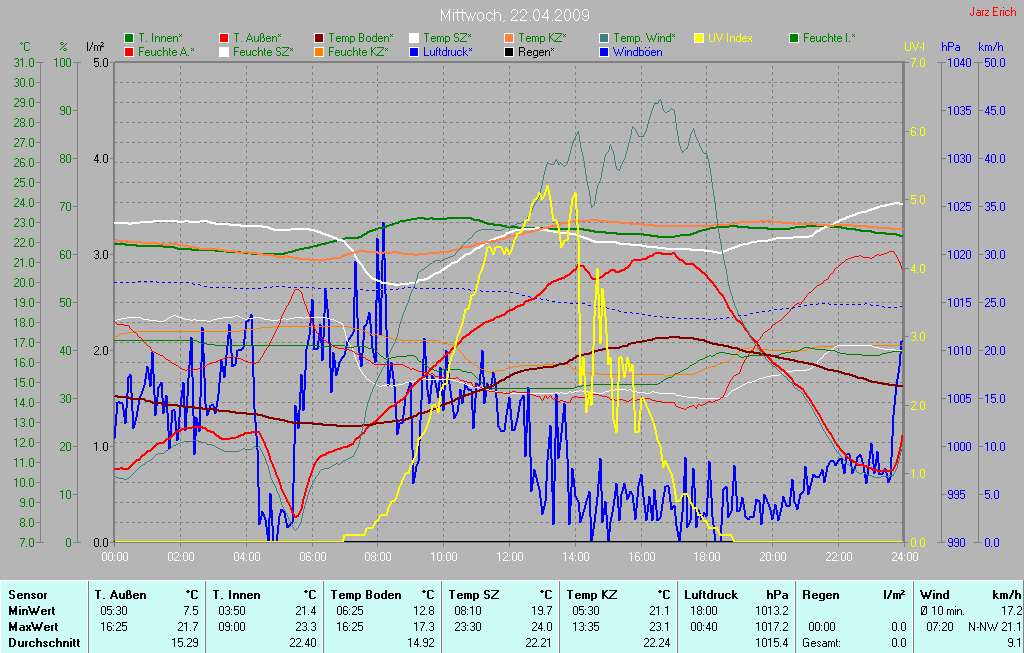Viewport: 1024px width, 653px height.
Task: Click the blue Windböen legend square
Action: 604,51
